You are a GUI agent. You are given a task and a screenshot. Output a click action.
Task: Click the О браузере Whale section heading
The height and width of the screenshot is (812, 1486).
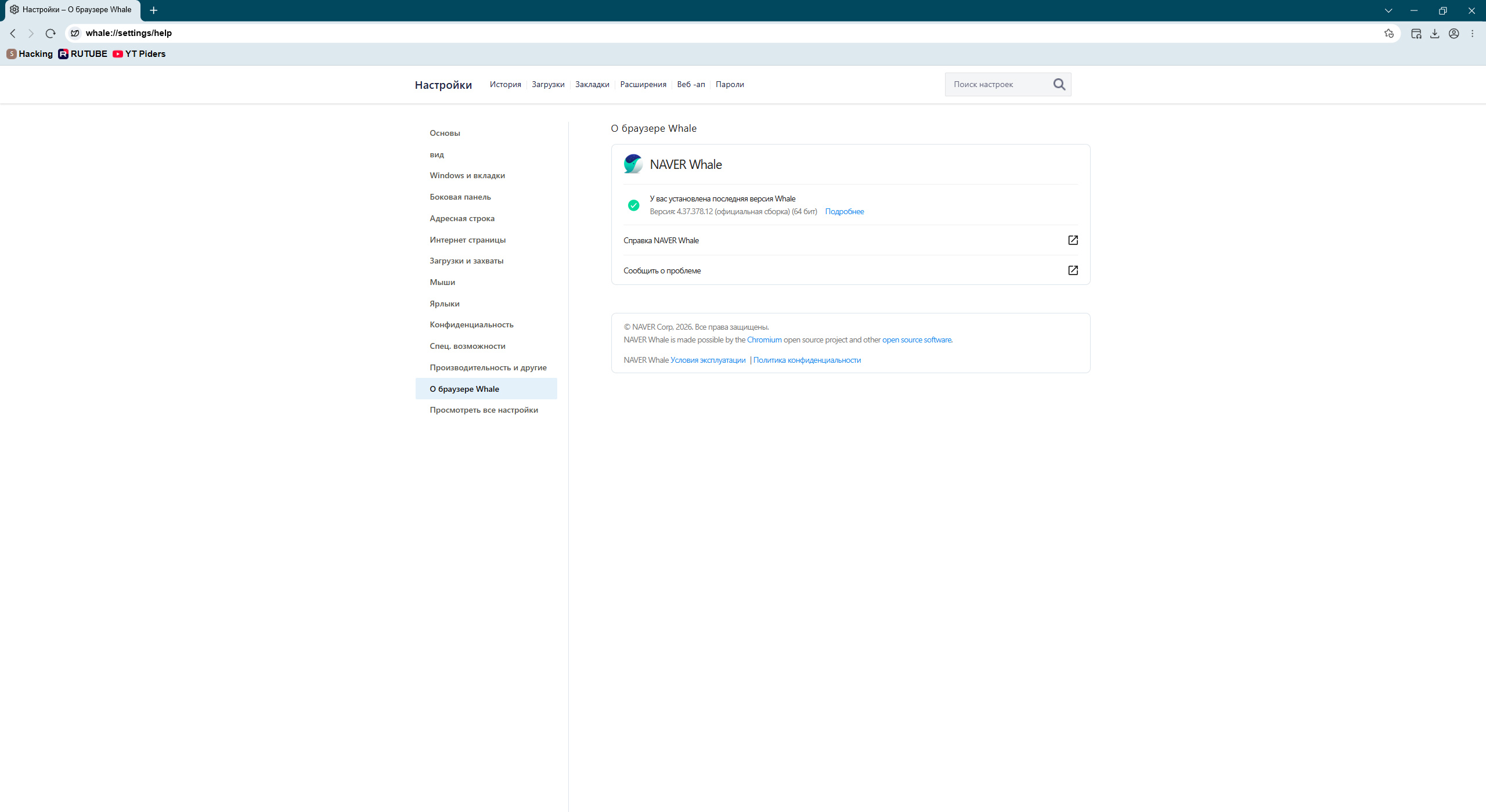tap(654, 128)
